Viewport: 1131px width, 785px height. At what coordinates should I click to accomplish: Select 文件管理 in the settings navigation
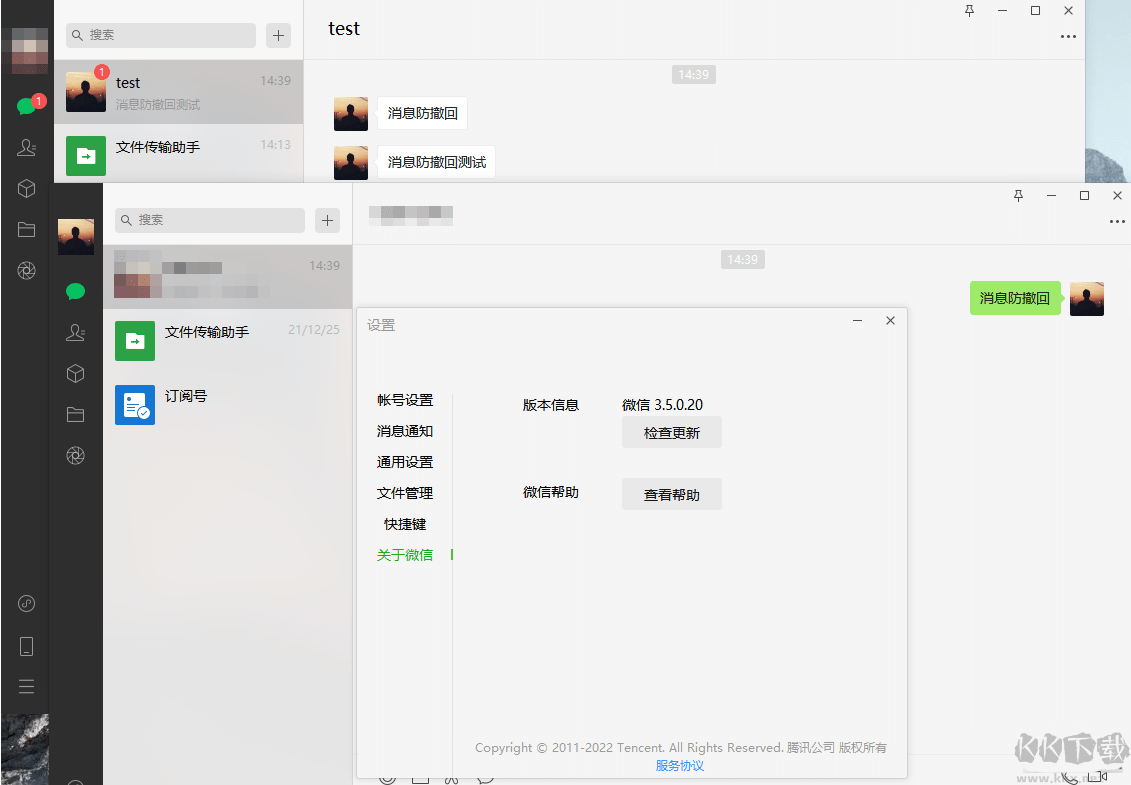[x=405, y=493]
